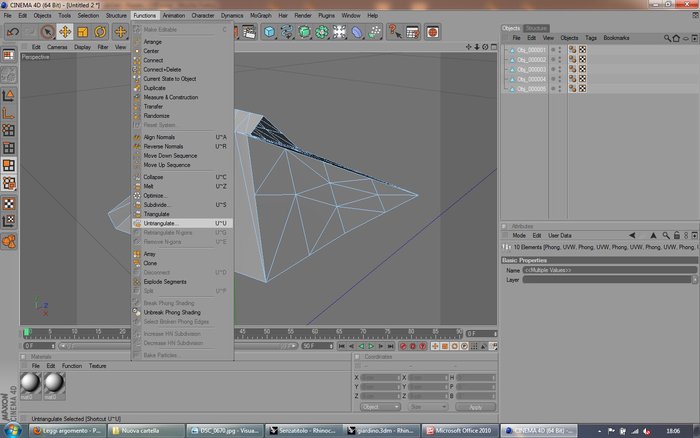Click the Attributes lock icon
Screen dimensions: 700x438
(677, 235)
